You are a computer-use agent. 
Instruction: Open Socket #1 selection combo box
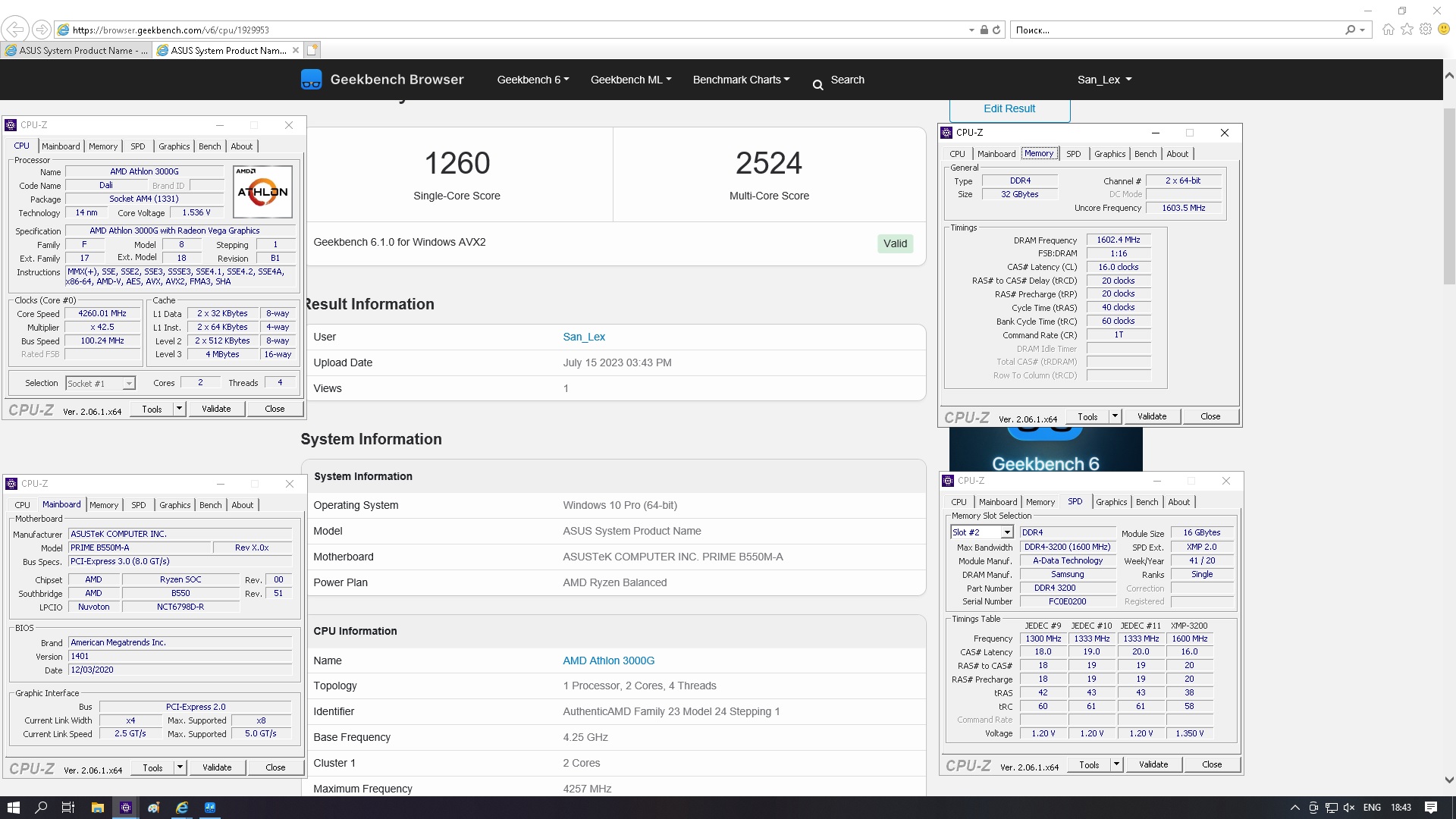click(x=100, y=384)
